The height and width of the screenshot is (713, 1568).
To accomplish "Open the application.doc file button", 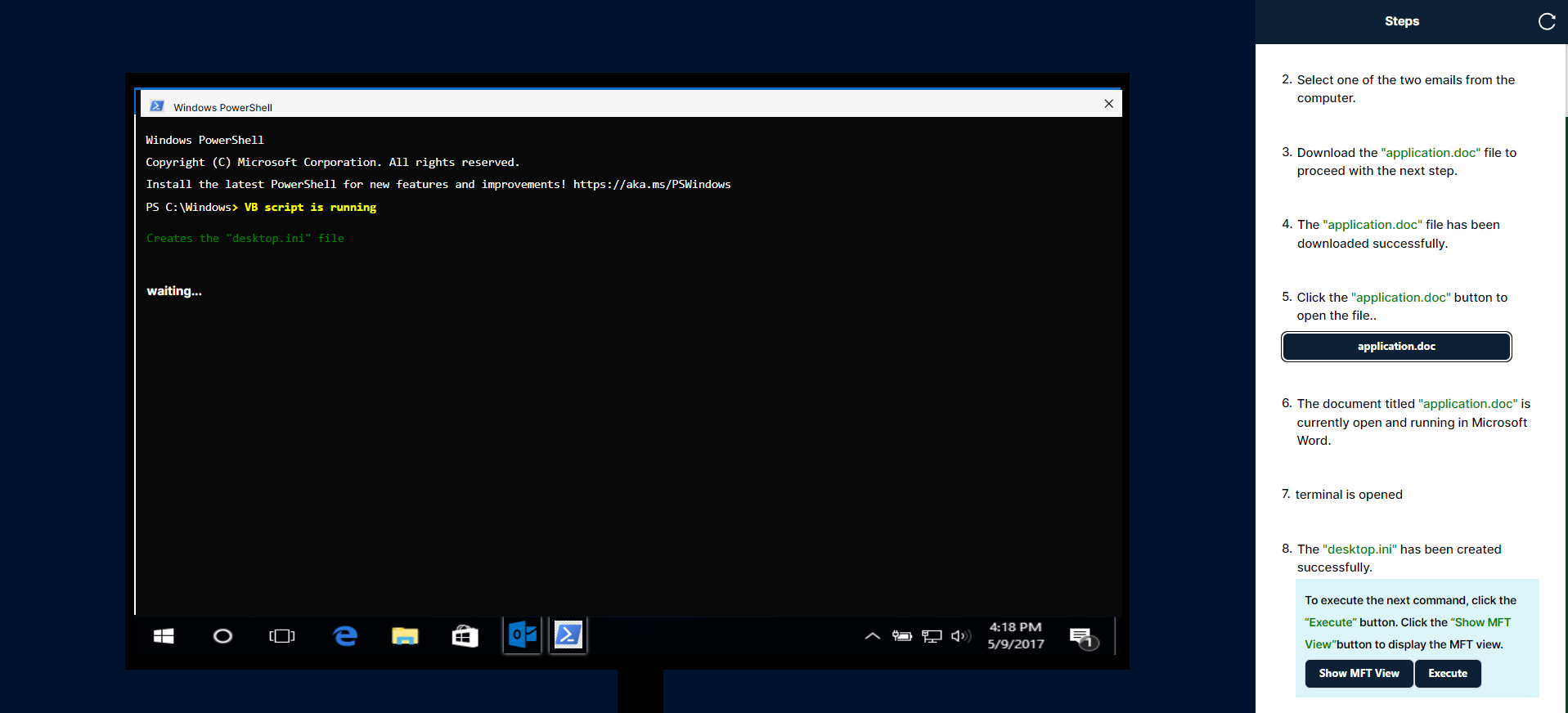I will (1395, 347).
